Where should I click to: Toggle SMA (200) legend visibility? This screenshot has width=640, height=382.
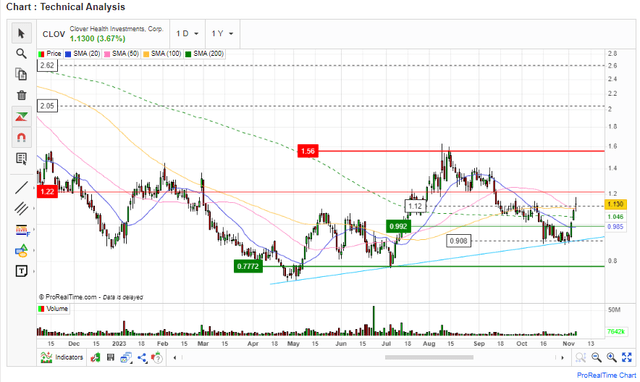(x=204, y=53)
